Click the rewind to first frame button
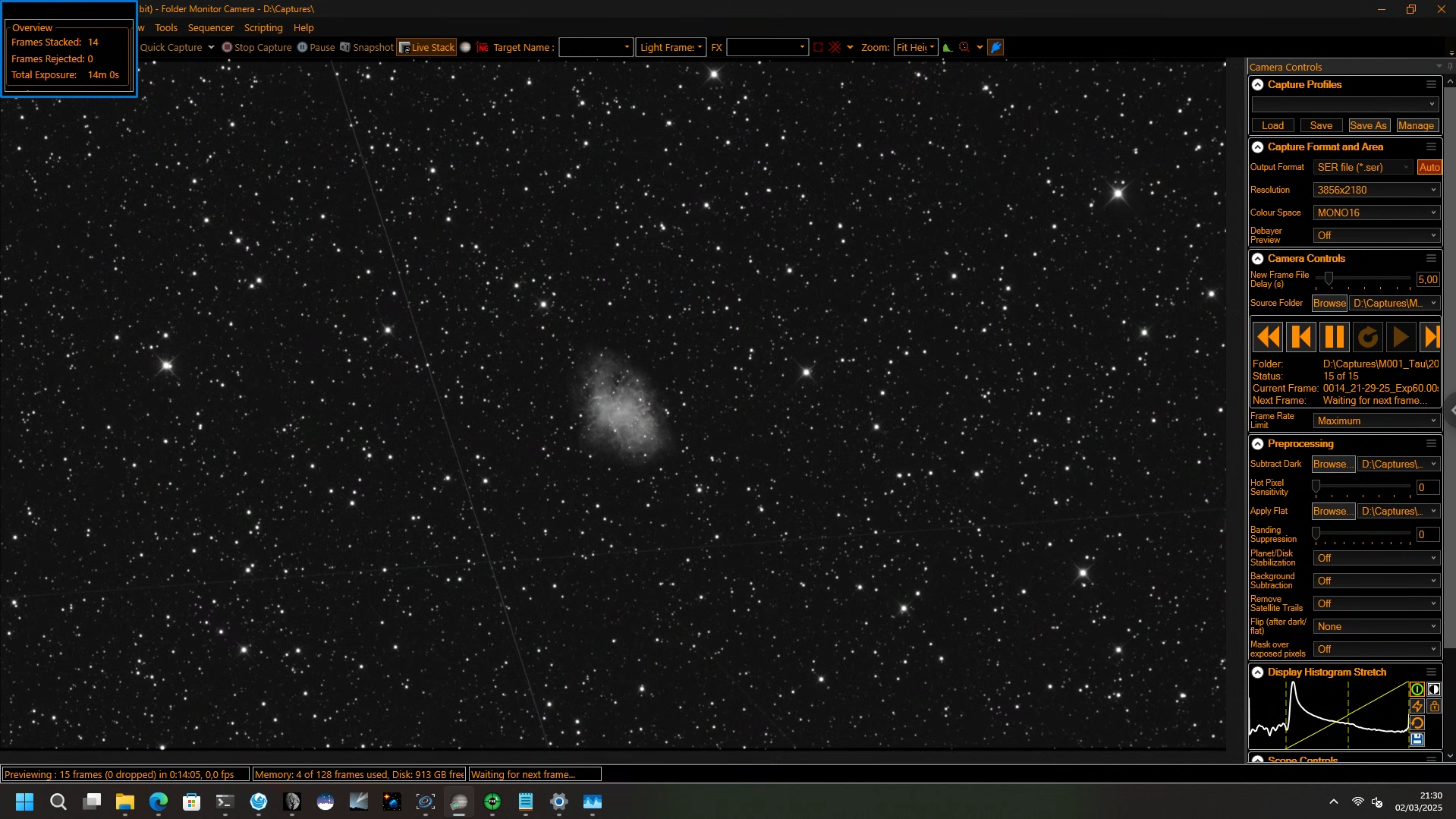The image size is (1456, 819). (1268, 336)
